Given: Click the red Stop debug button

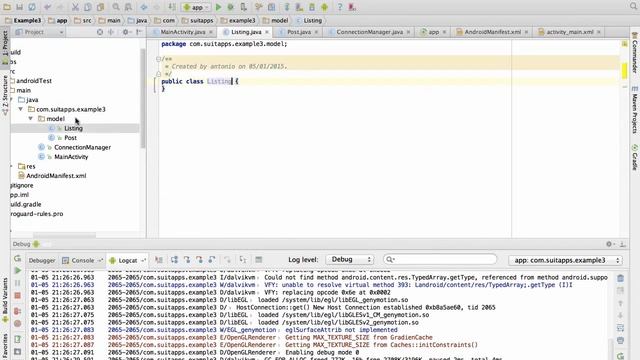Looking at the screenshot, I should [x=18, y=295].
